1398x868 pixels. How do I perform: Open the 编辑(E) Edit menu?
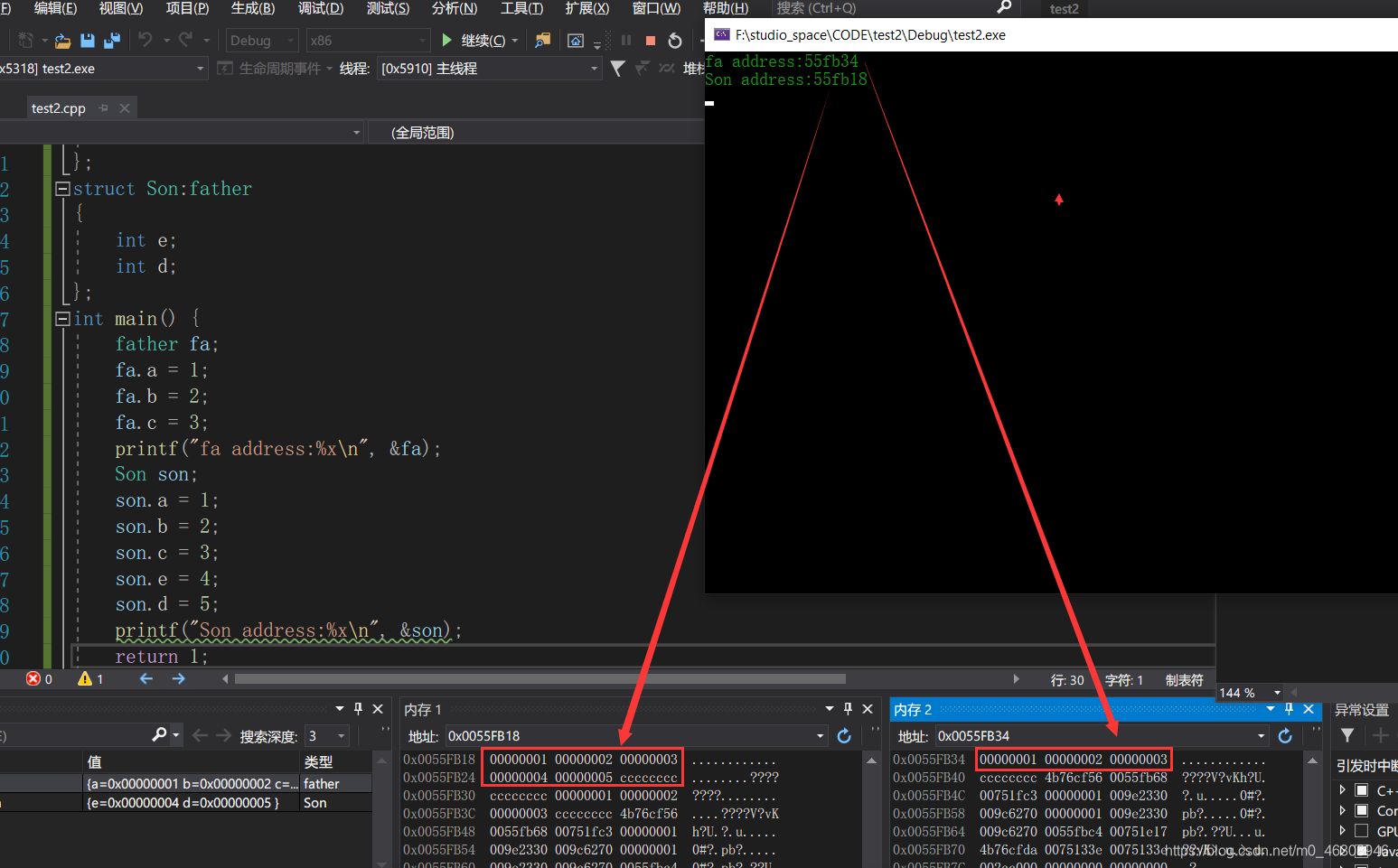click(x=55, y=8)
